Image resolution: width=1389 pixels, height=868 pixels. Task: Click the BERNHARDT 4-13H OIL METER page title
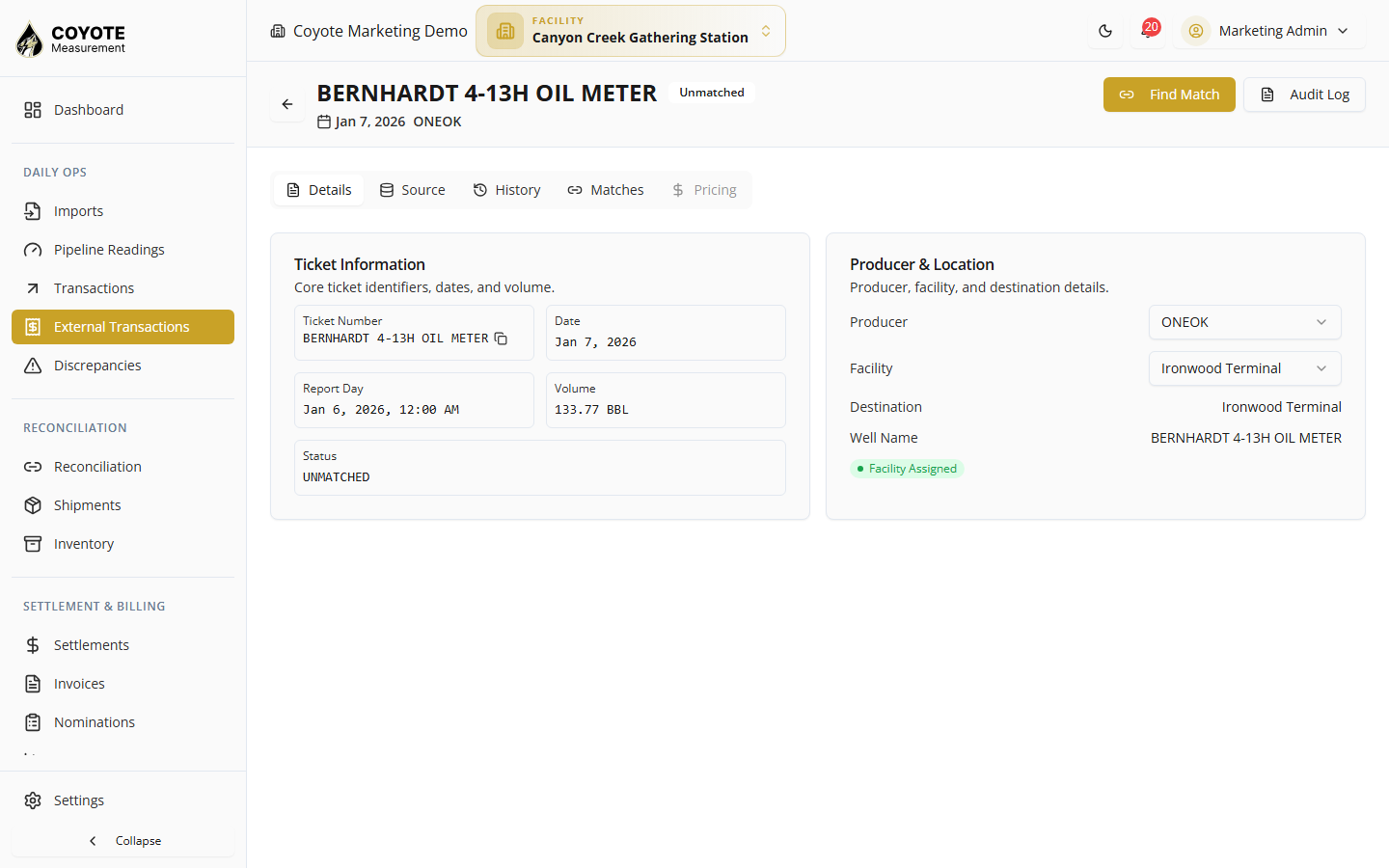486,94
